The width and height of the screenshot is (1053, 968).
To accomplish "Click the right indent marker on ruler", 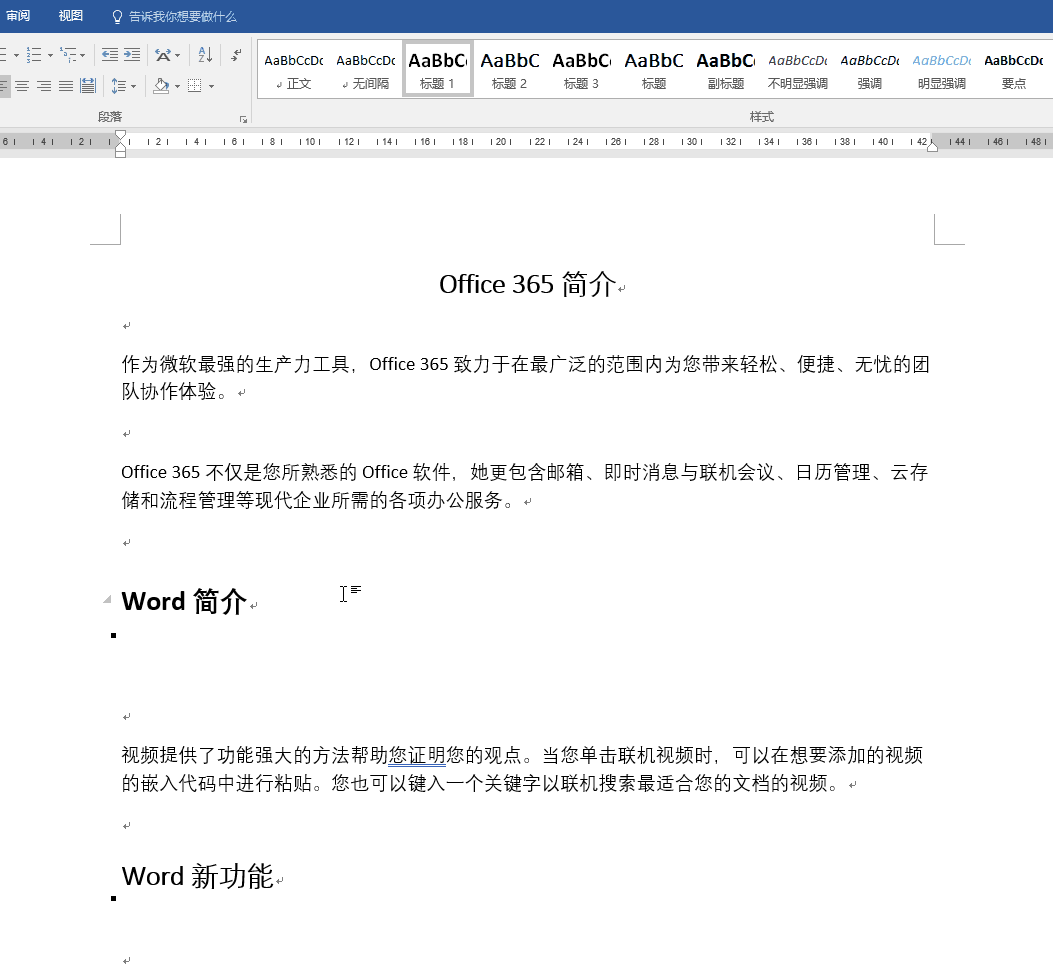I will pos(932,146).
